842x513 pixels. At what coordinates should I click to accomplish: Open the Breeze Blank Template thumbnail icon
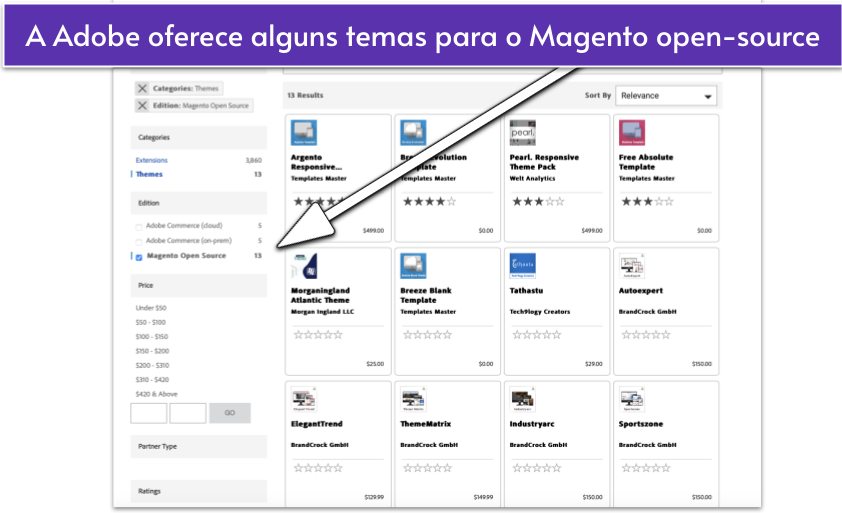[413, 266]
